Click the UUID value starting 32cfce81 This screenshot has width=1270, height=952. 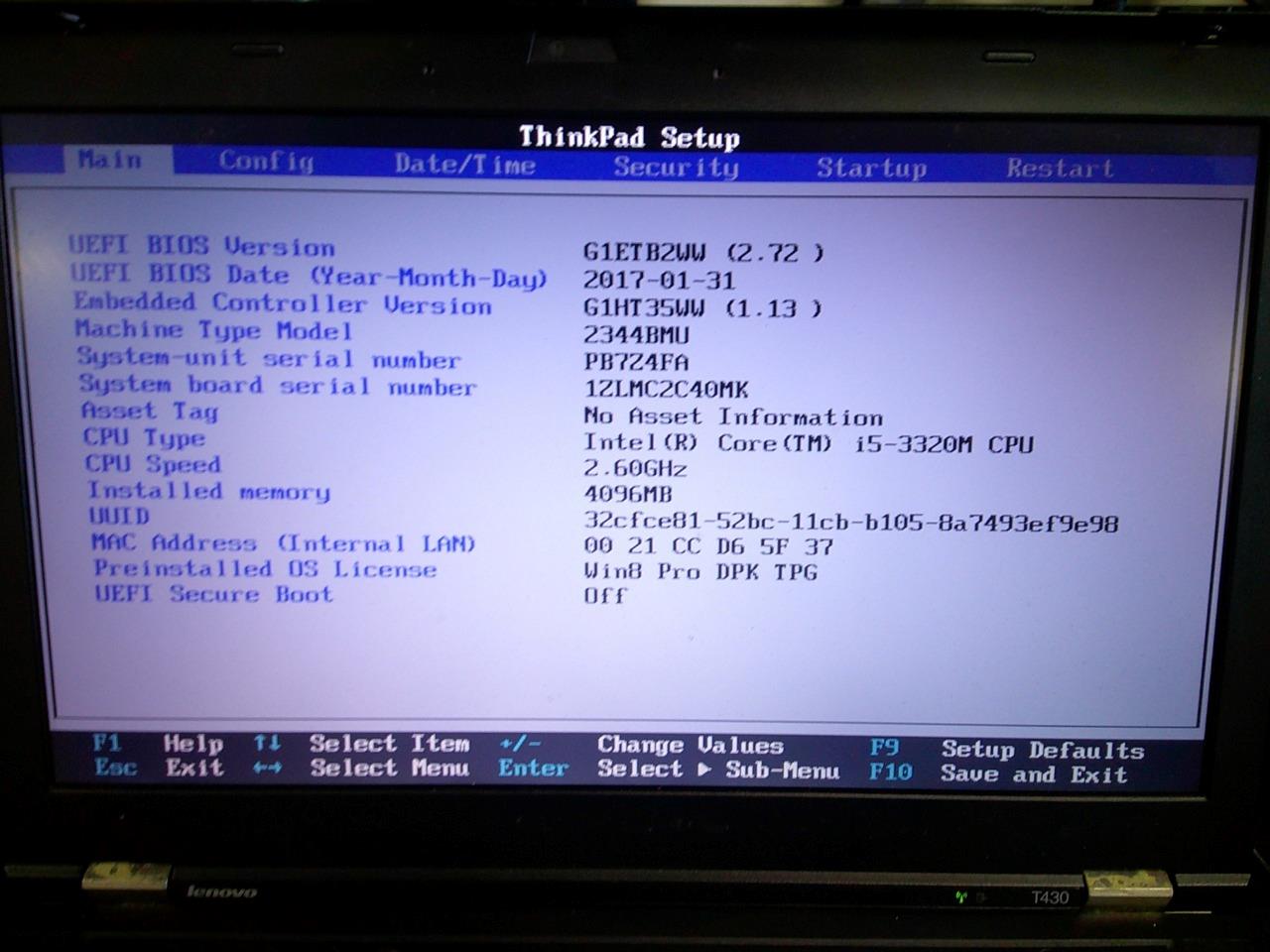851,523
